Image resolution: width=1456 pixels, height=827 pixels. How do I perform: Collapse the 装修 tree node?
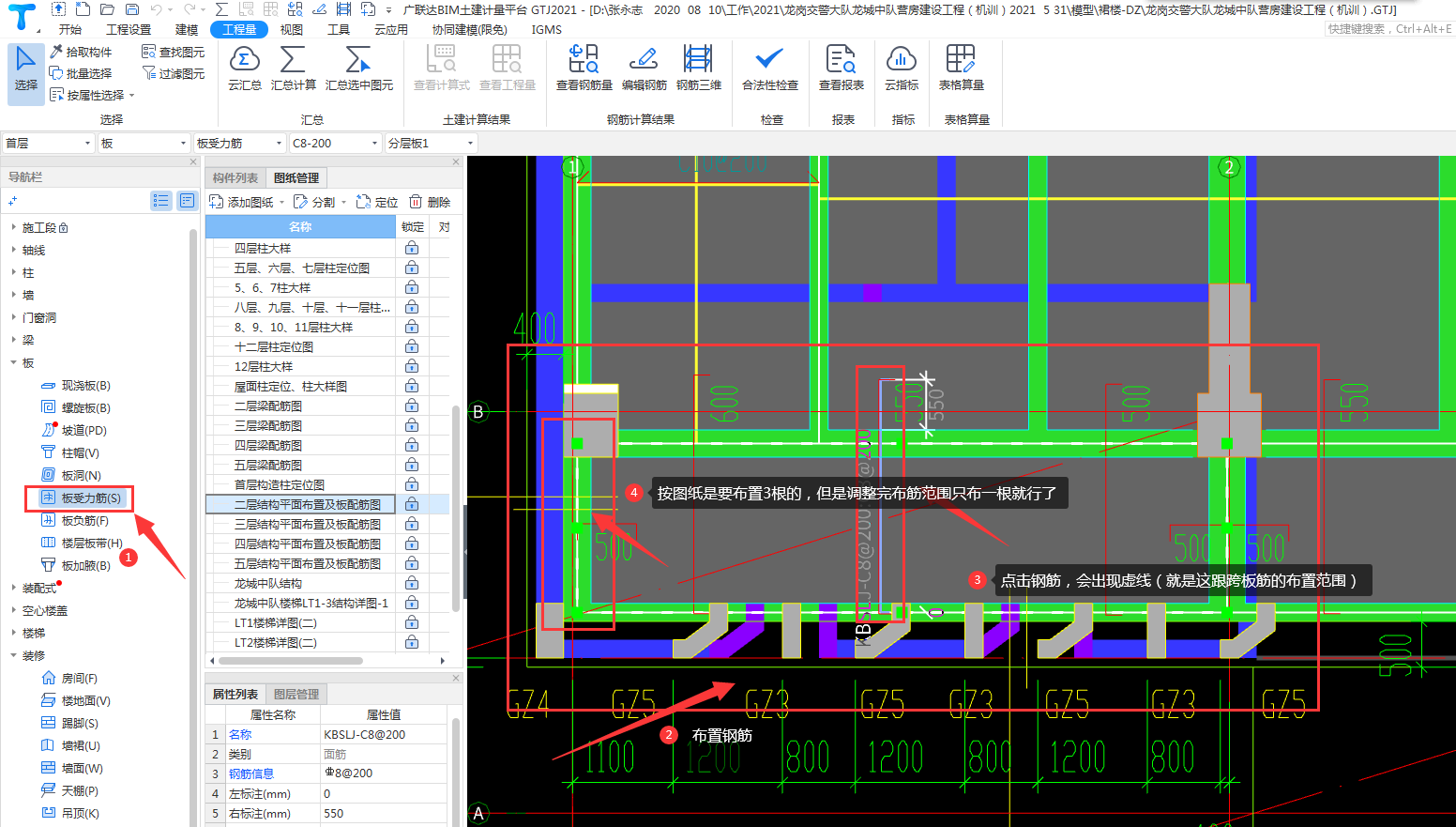(x=13, y=655)
